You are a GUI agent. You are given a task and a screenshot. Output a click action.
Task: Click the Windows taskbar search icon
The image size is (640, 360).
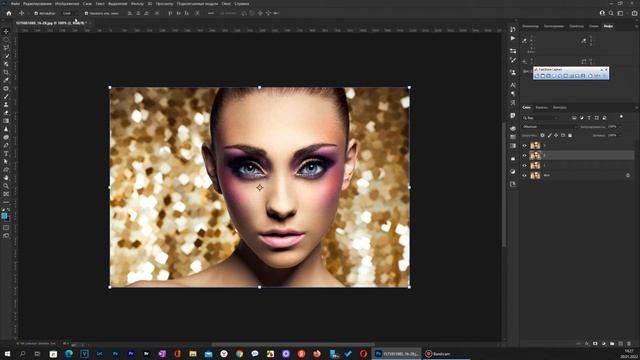pos(22,353)
